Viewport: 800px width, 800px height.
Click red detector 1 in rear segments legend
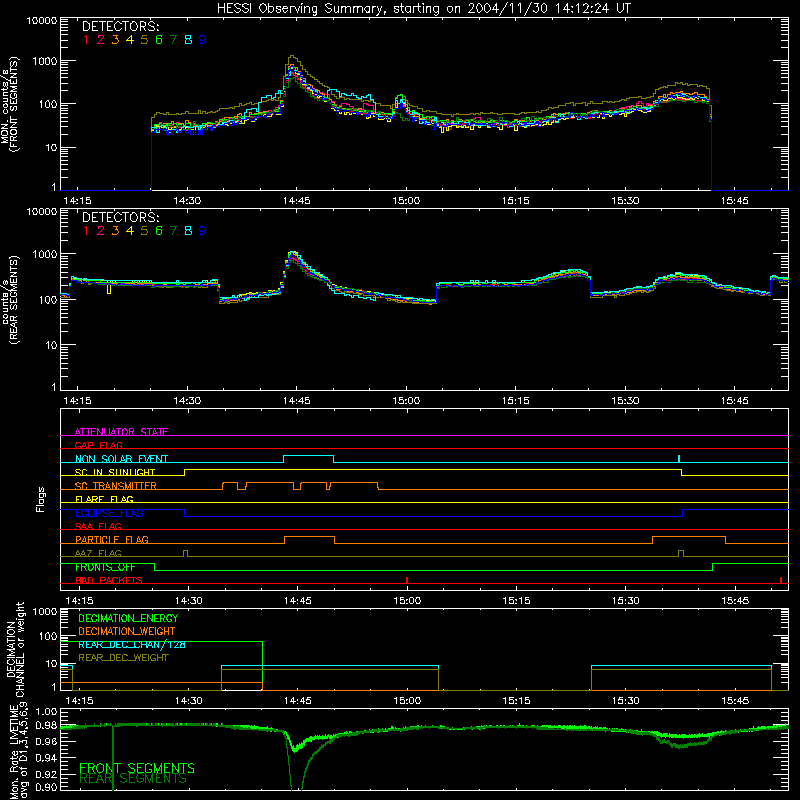pos(86,231)
